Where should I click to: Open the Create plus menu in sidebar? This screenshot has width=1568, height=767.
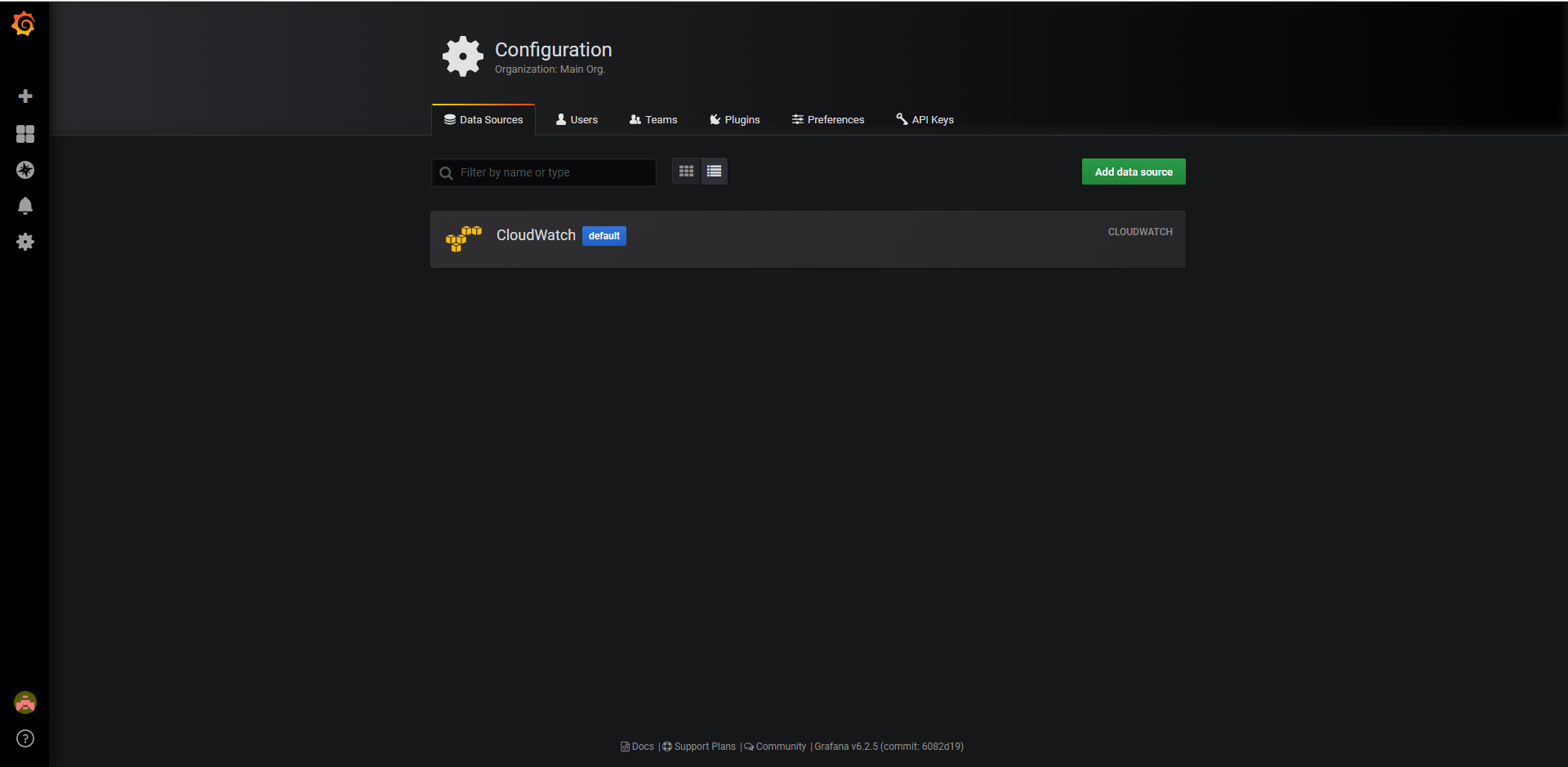tap(25, 96)
